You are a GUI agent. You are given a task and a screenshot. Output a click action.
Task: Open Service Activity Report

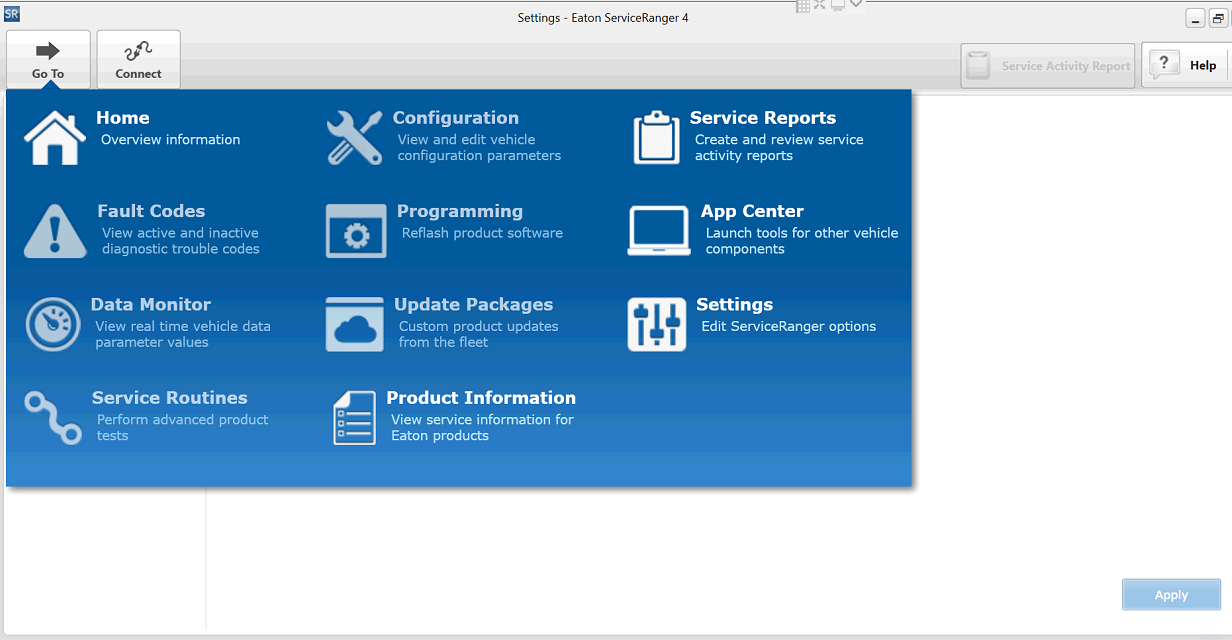(x=1048, y=66)
